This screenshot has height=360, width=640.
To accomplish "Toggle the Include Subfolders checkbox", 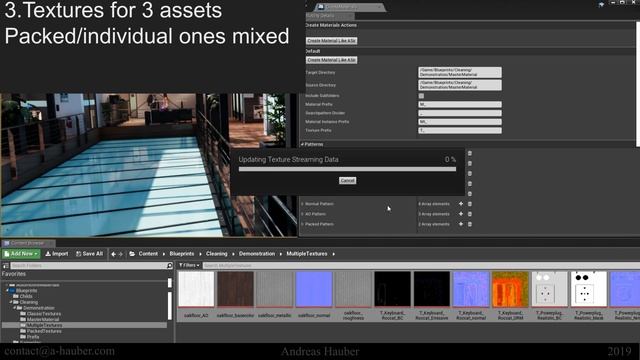I will (x=421, y=96).
